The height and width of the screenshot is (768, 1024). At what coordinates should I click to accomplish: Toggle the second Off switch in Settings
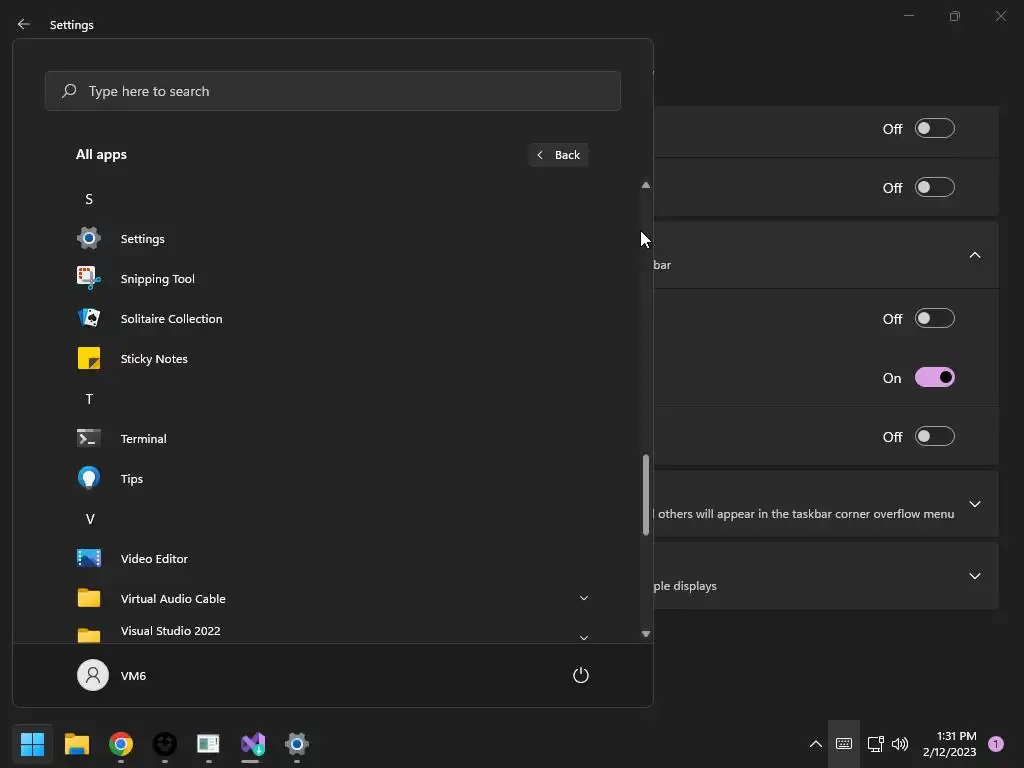click(x=935, y=187)
